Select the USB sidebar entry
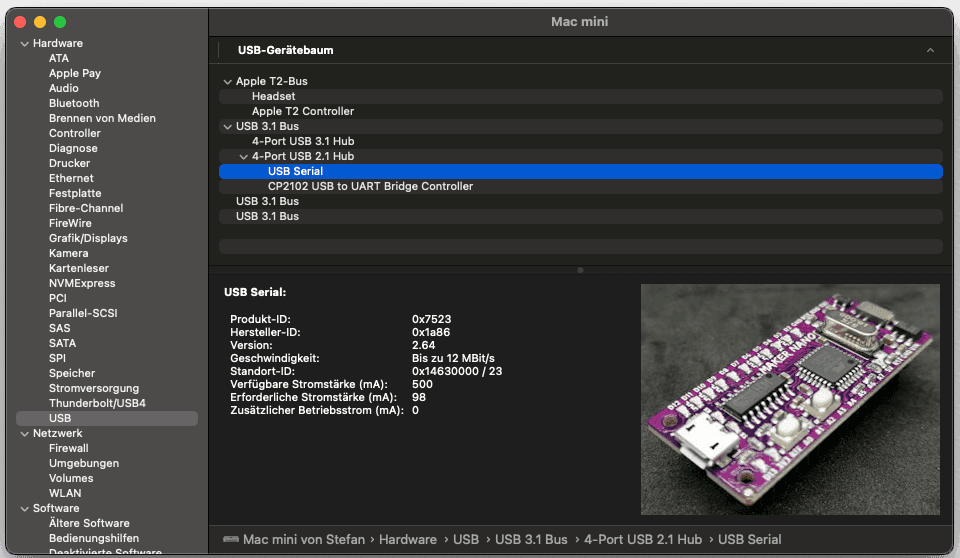The height and width of the screenshot is (558, 960). (107, 418)
